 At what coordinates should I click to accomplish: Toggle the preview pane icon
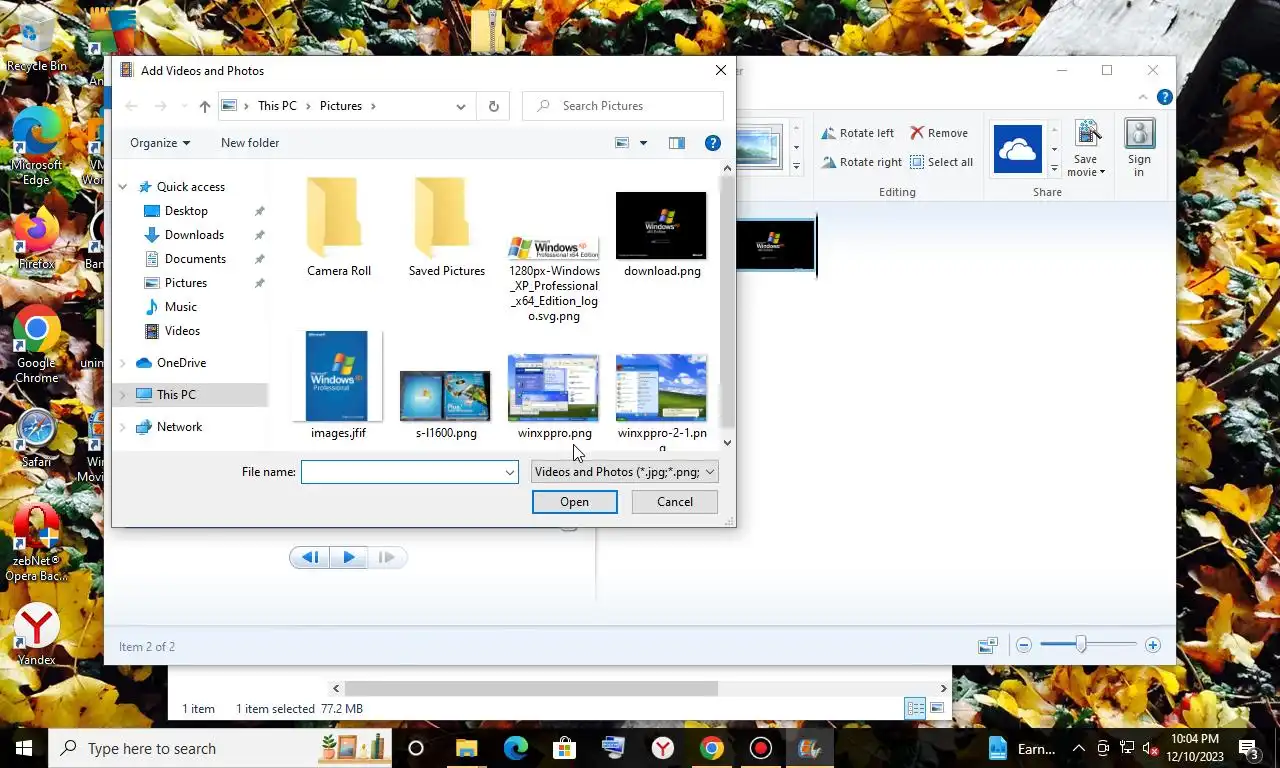tap(677, 143)
